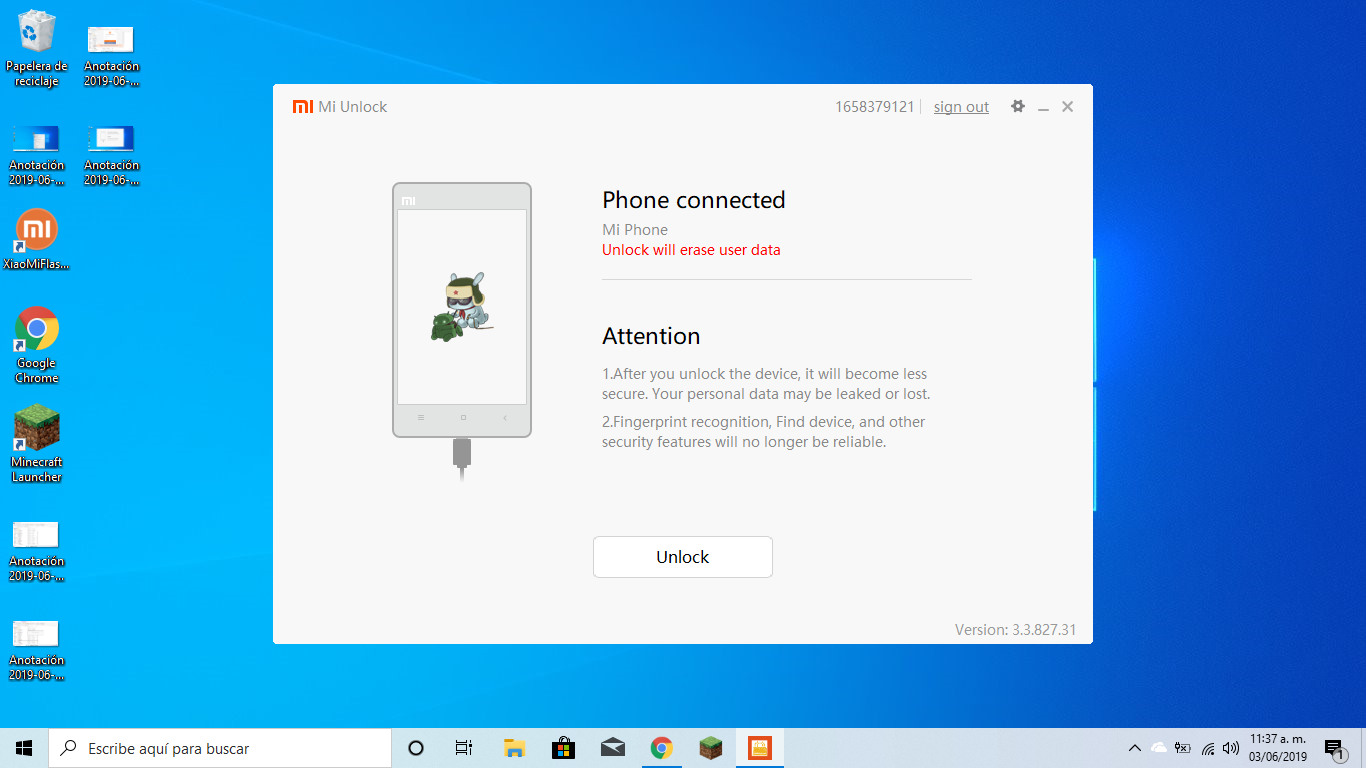Click the Mitu bunny phone illustration
The width and height of the screenshot is (1366, 768).
point(462,306)
